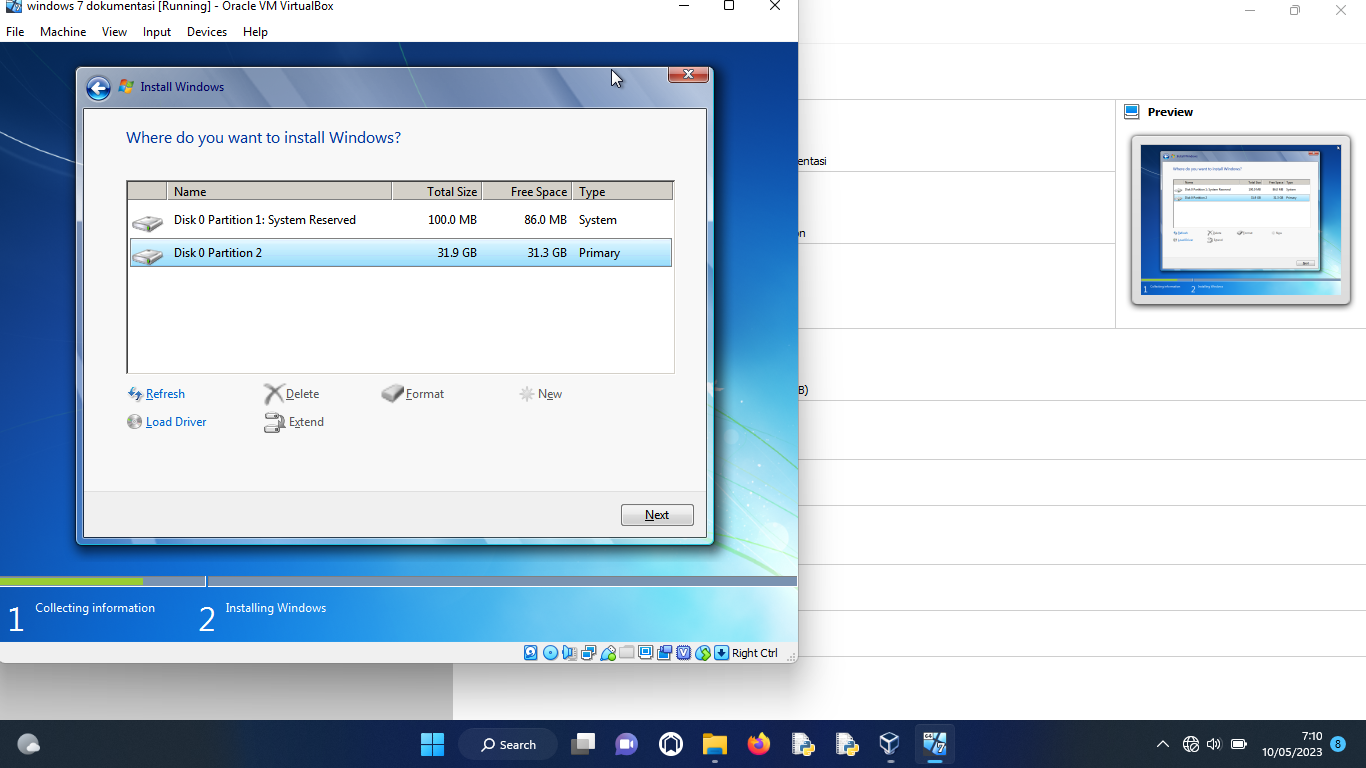Click the host key arrow icon beside Right Ctrl

click(x=721, y=653)
